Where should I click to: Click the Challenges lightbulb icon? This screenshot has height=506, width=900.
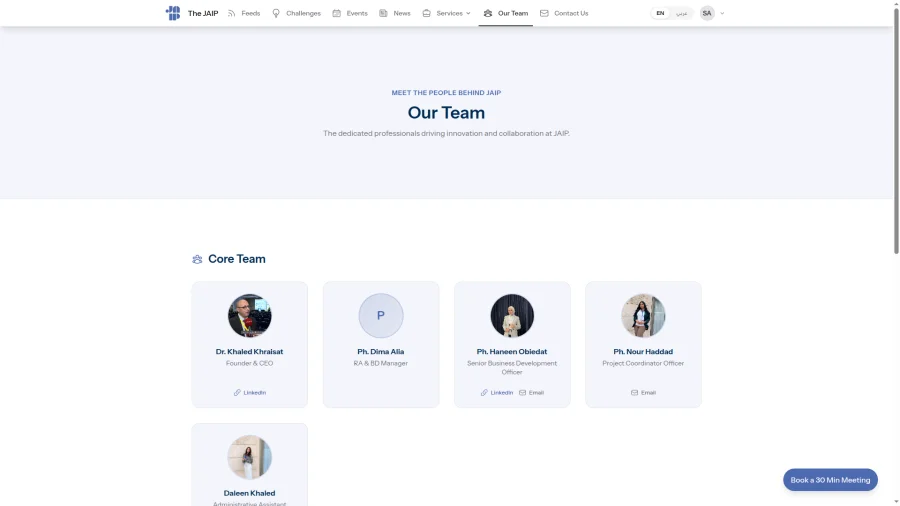pos(276,13)
